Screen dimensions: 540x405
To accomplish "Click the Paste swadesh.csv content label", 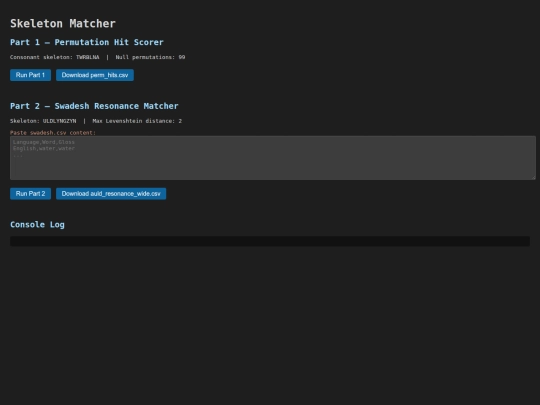I will (53, 133).
